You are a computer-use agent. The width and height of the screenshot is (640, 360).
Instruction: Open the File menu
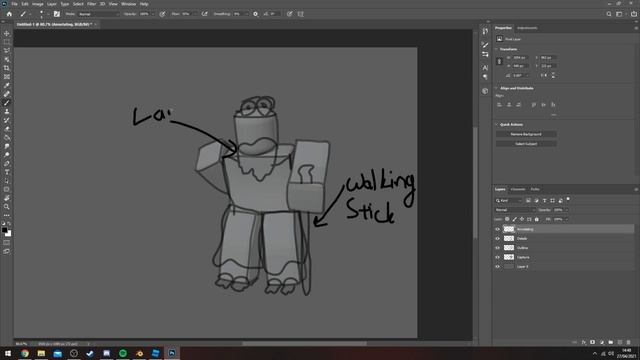(x=14, y=4)
